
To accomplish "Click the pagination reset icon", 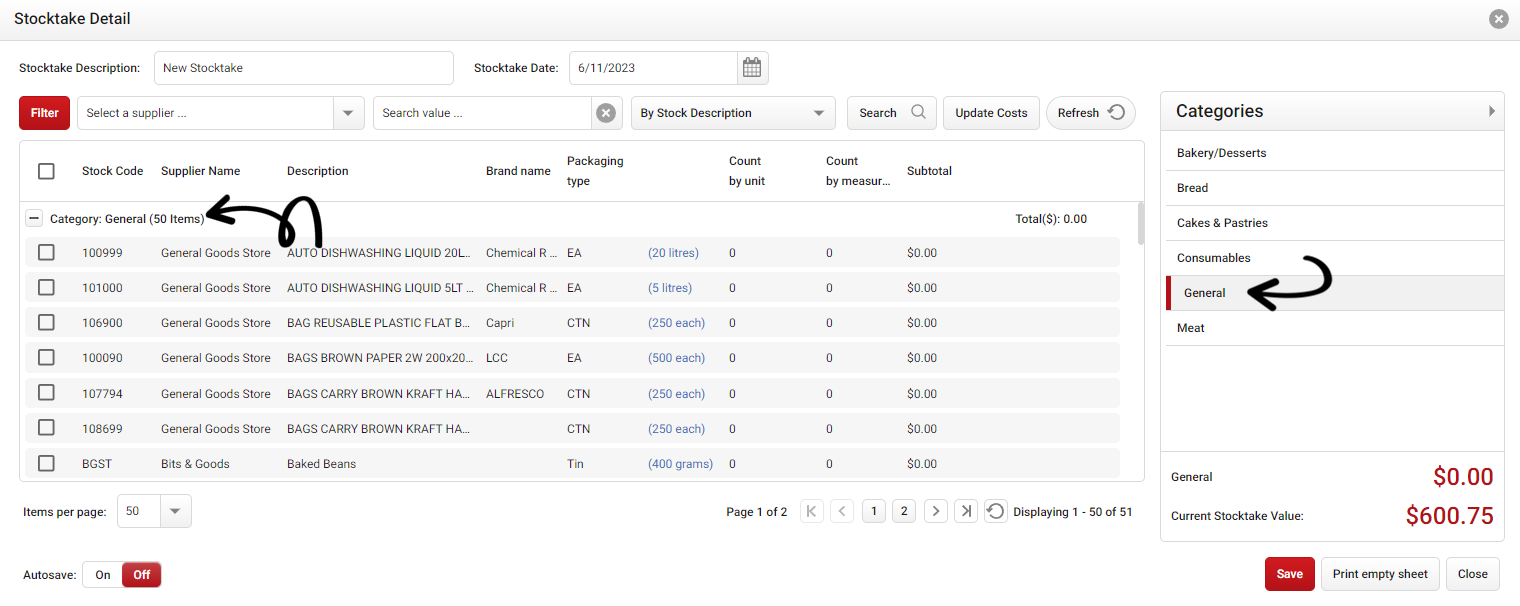I will (x=995, y=510).
